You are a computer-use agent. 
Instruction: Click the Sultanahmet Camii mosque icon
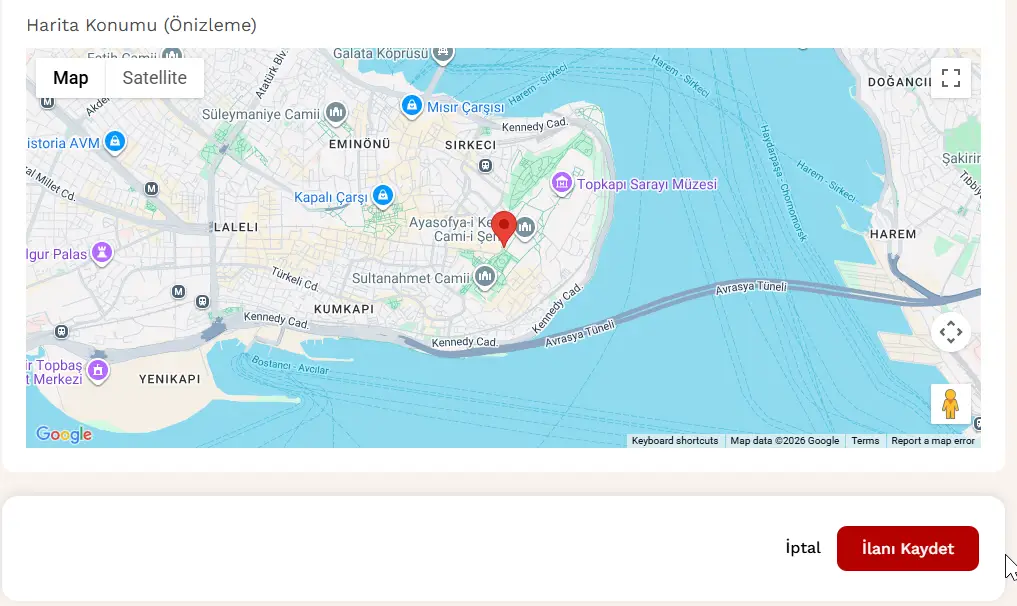[x=485, y=277]
